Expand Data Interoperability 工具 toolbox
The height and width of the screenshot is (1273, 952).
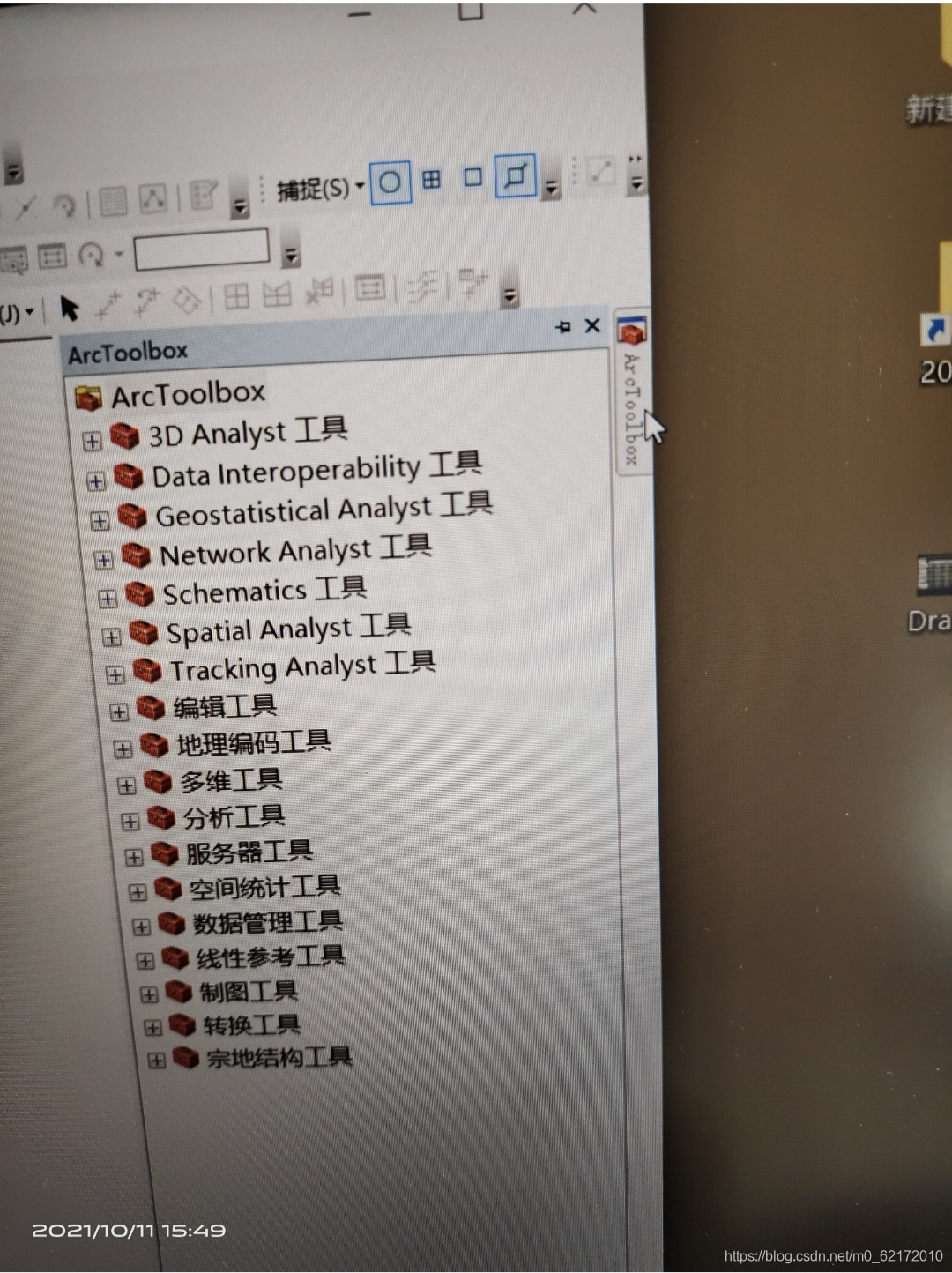pos(96,480)
